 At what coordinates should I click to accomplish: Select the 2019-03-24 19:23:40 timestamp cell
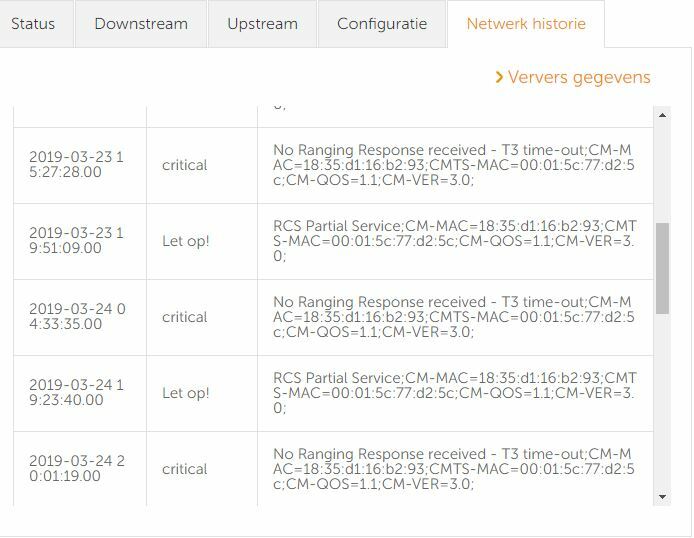point(80,393)
